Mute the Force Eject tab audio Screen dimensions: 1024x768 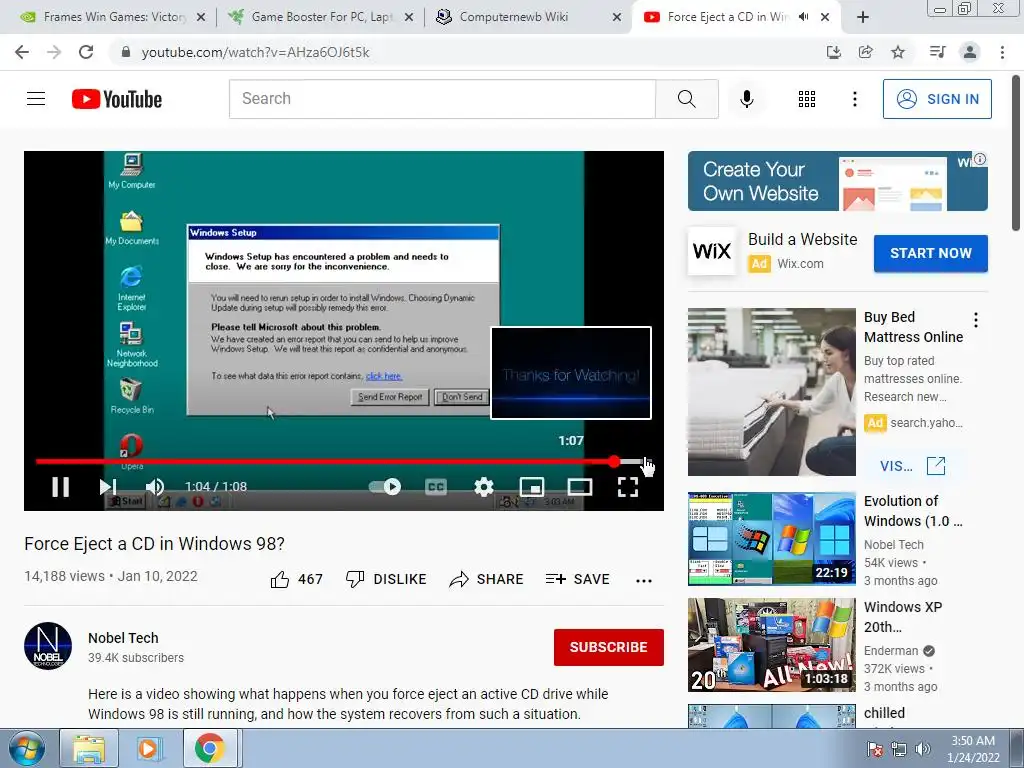tap(803, 17)
